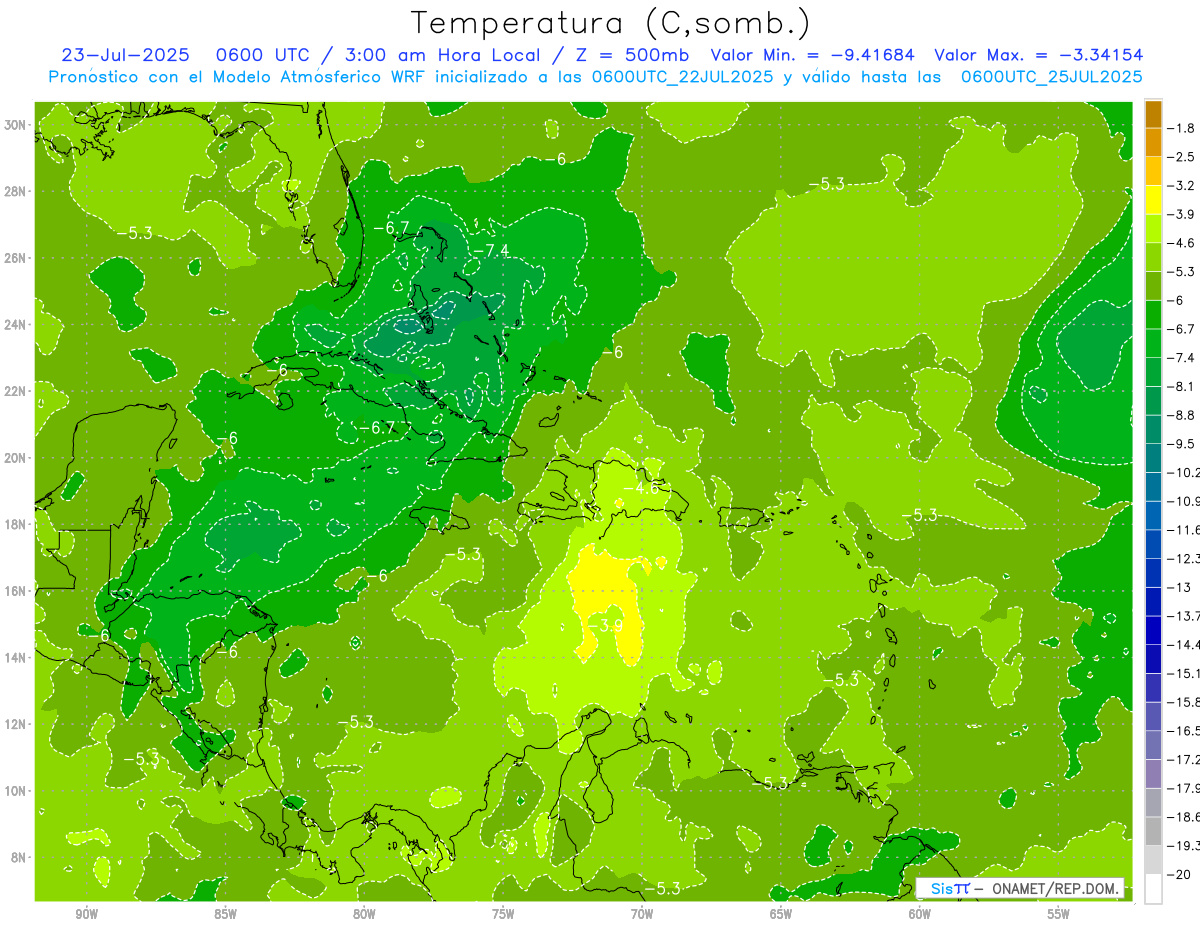Click the 'Valor Min. = -9.41684' readout
This screenshot has height=927, width=1200.
812,55
